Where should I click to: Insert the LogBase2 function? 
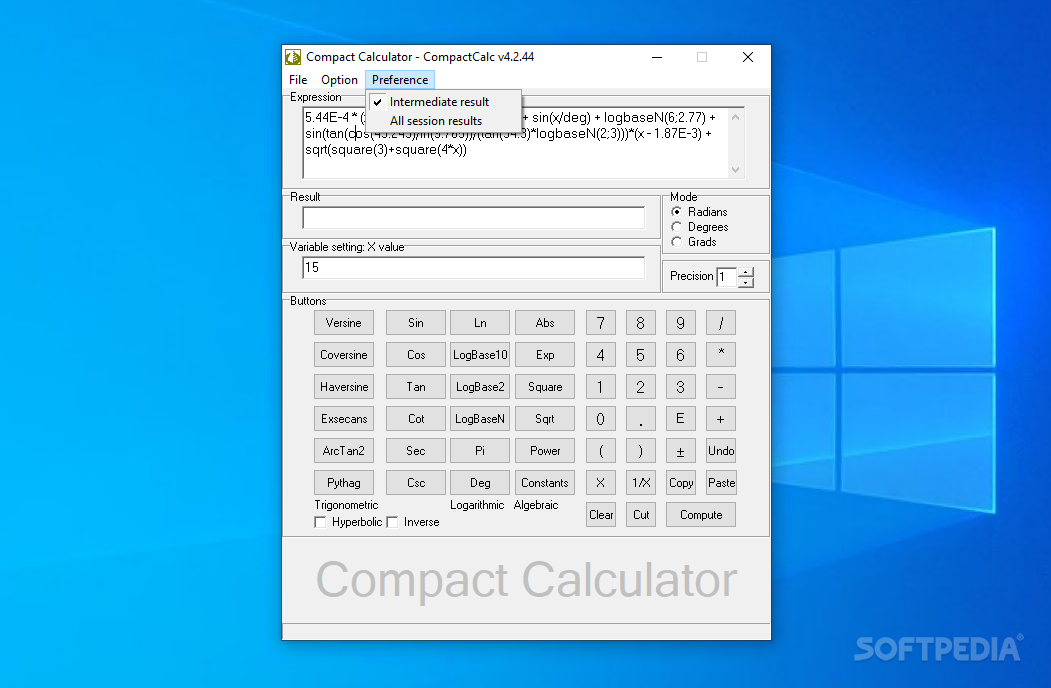480,387
